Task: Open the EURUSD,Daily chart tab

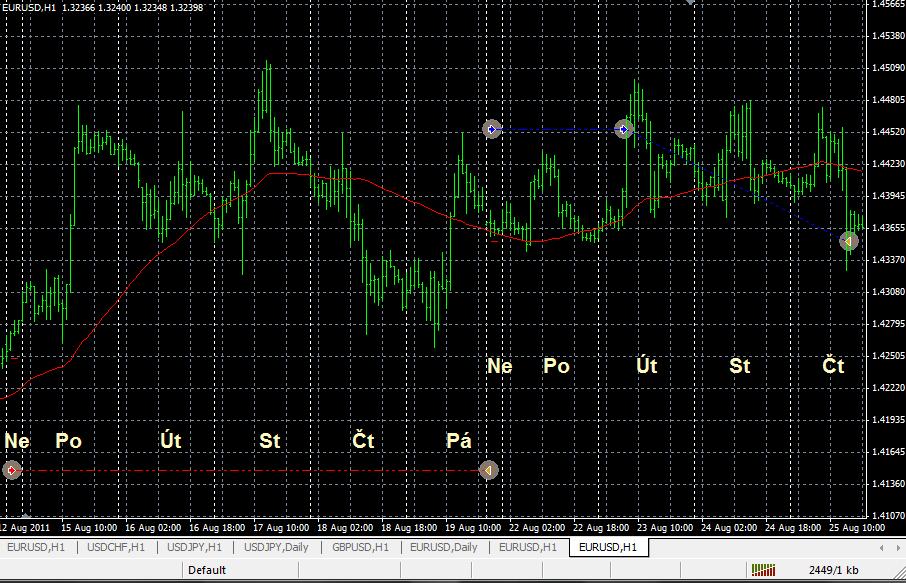Action: [443, 547]
